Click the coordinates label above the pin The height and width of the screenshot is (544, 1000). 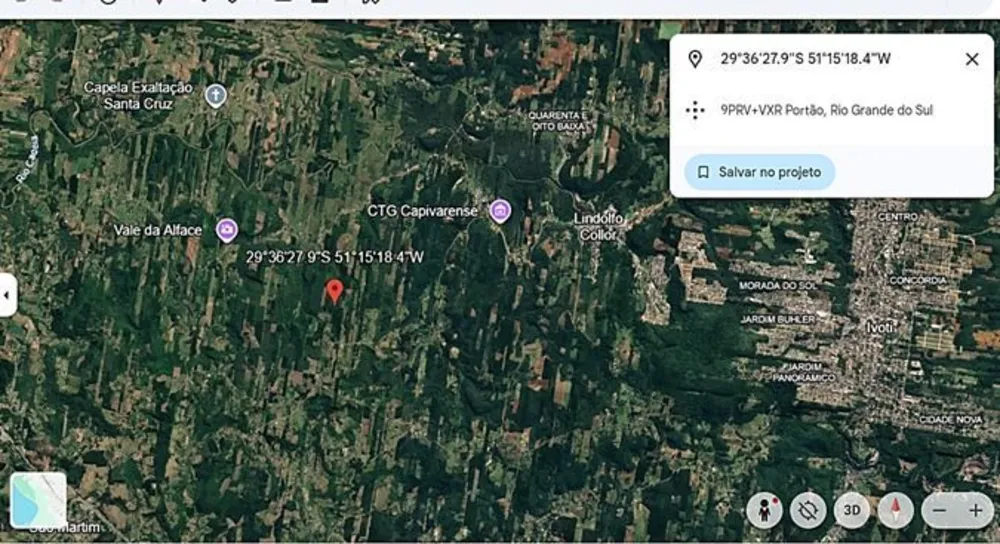(334, 257)
